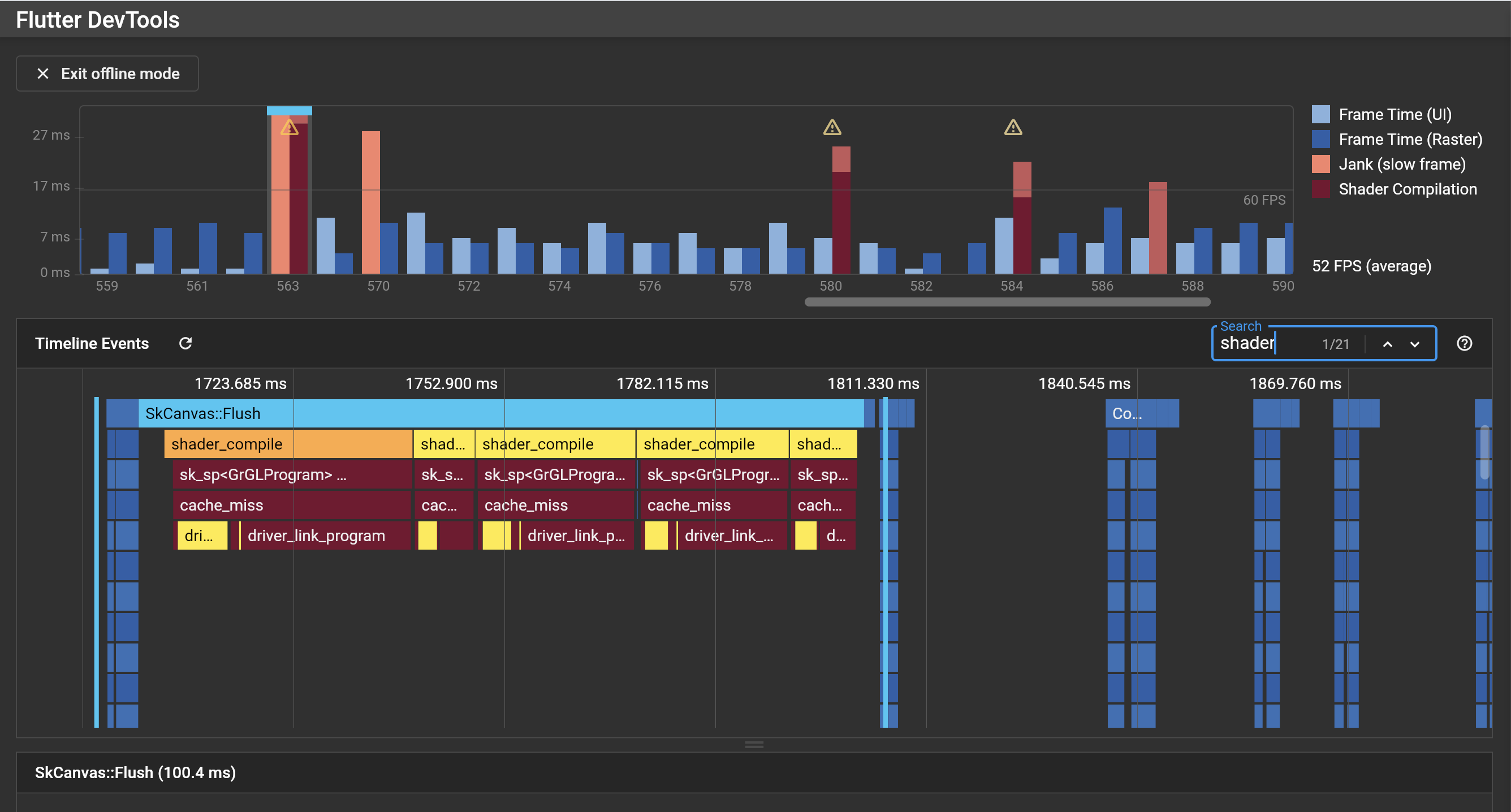Click the X icon in Exit offline mode
The height and width of the screenshot is (812, 1511).
[43, 74]
